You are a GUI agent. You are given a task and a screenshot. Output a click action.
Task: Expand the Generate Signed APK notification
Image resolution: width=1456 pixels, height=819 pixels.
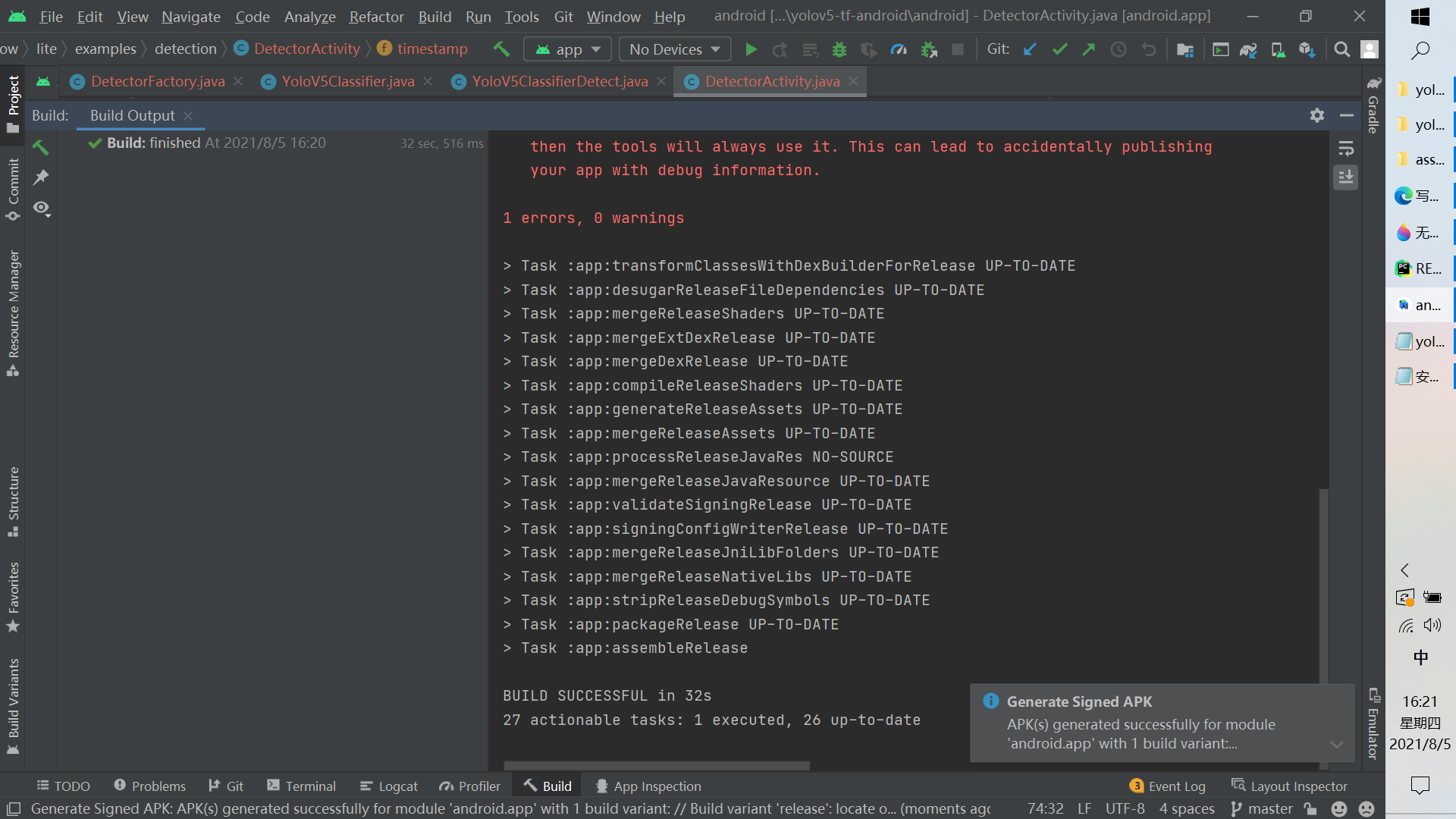pyautogui.click(x=1336, y=744)
